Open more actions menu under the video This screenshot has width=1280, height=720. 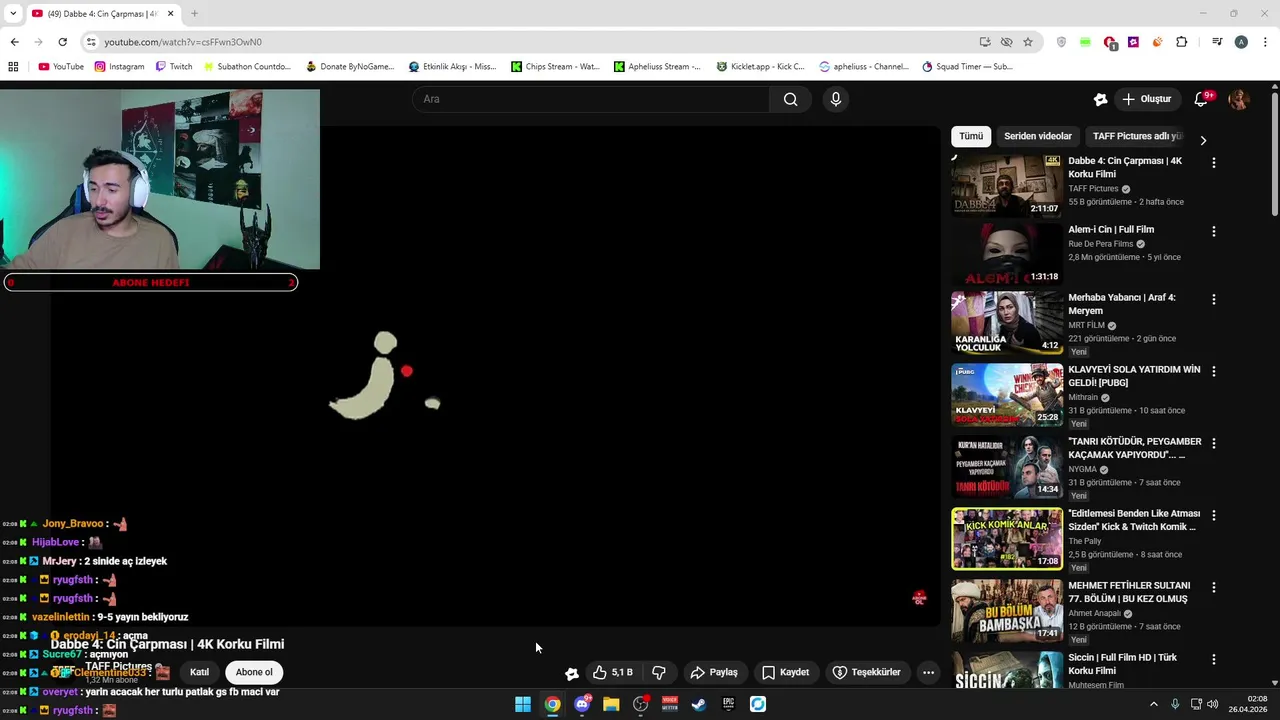(x=928, y=672)
